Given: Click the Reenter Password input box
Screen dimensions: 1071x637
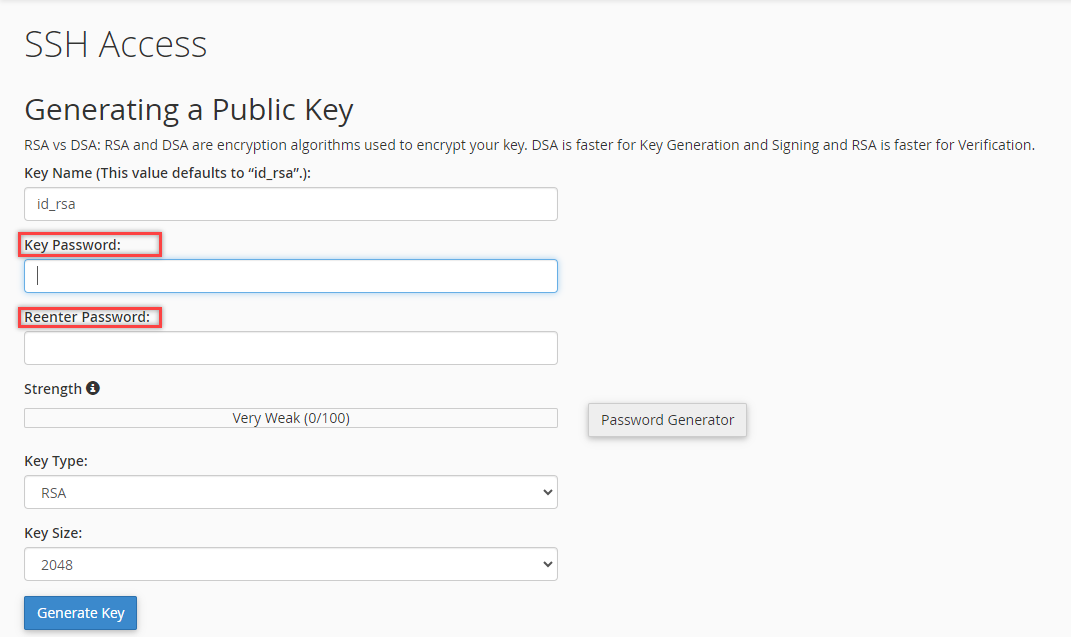Looking at the screenshot, I should coord(290,348).
